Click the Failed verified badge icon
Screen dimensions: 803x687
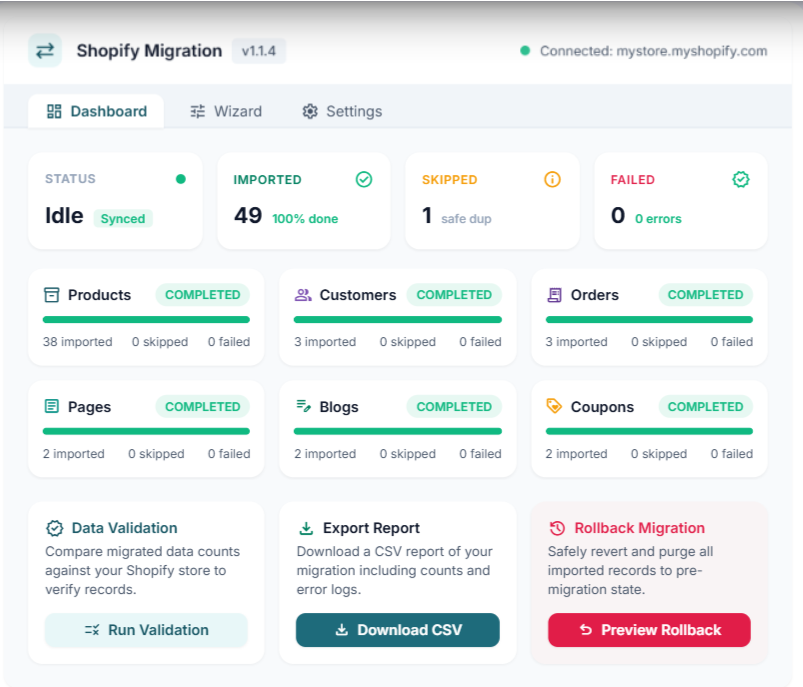coord(741,179)
